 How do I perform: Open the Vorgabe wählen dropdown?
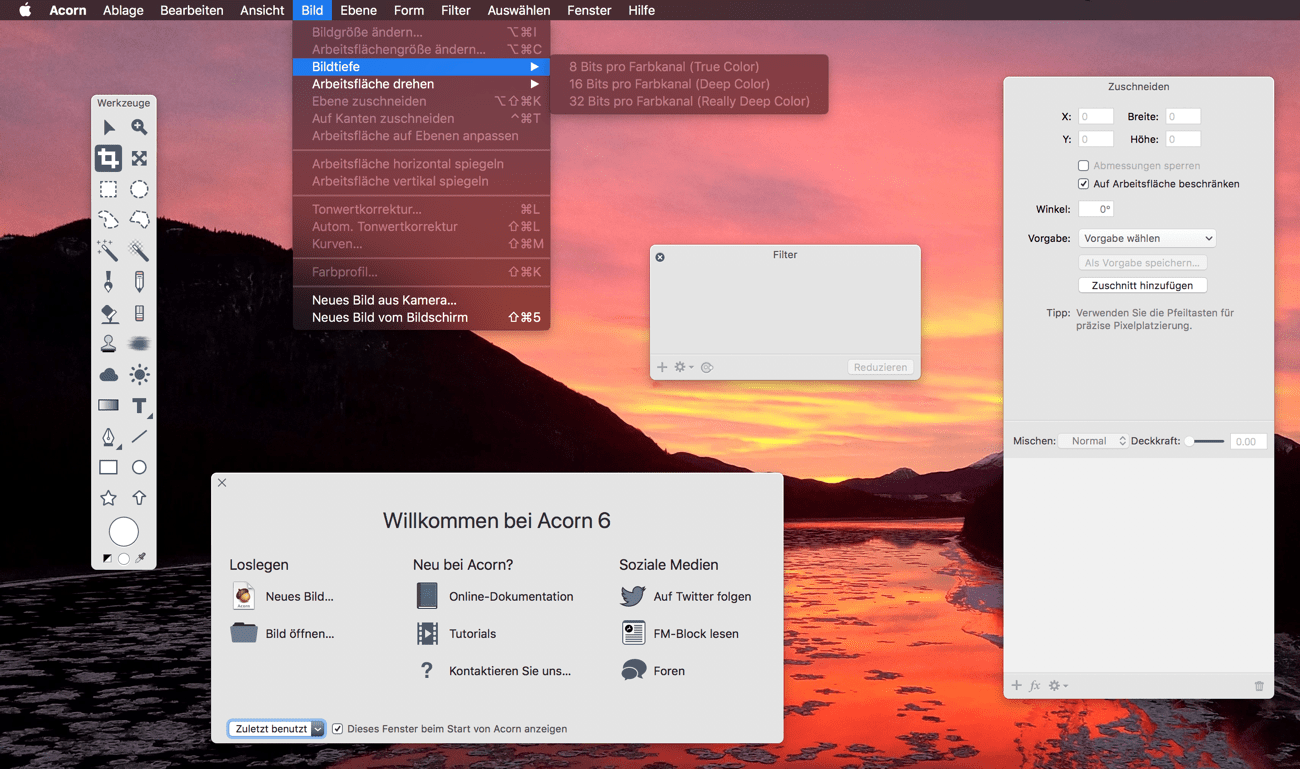1147,238
